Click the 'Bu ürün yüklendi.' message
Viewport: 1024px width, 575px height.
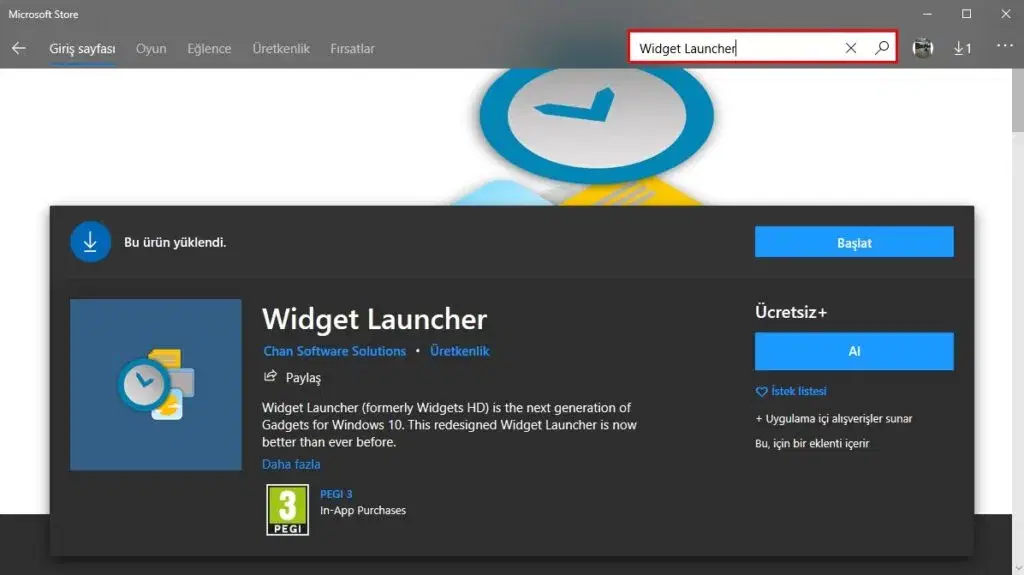pyautogui.click(x=175, y=242)
